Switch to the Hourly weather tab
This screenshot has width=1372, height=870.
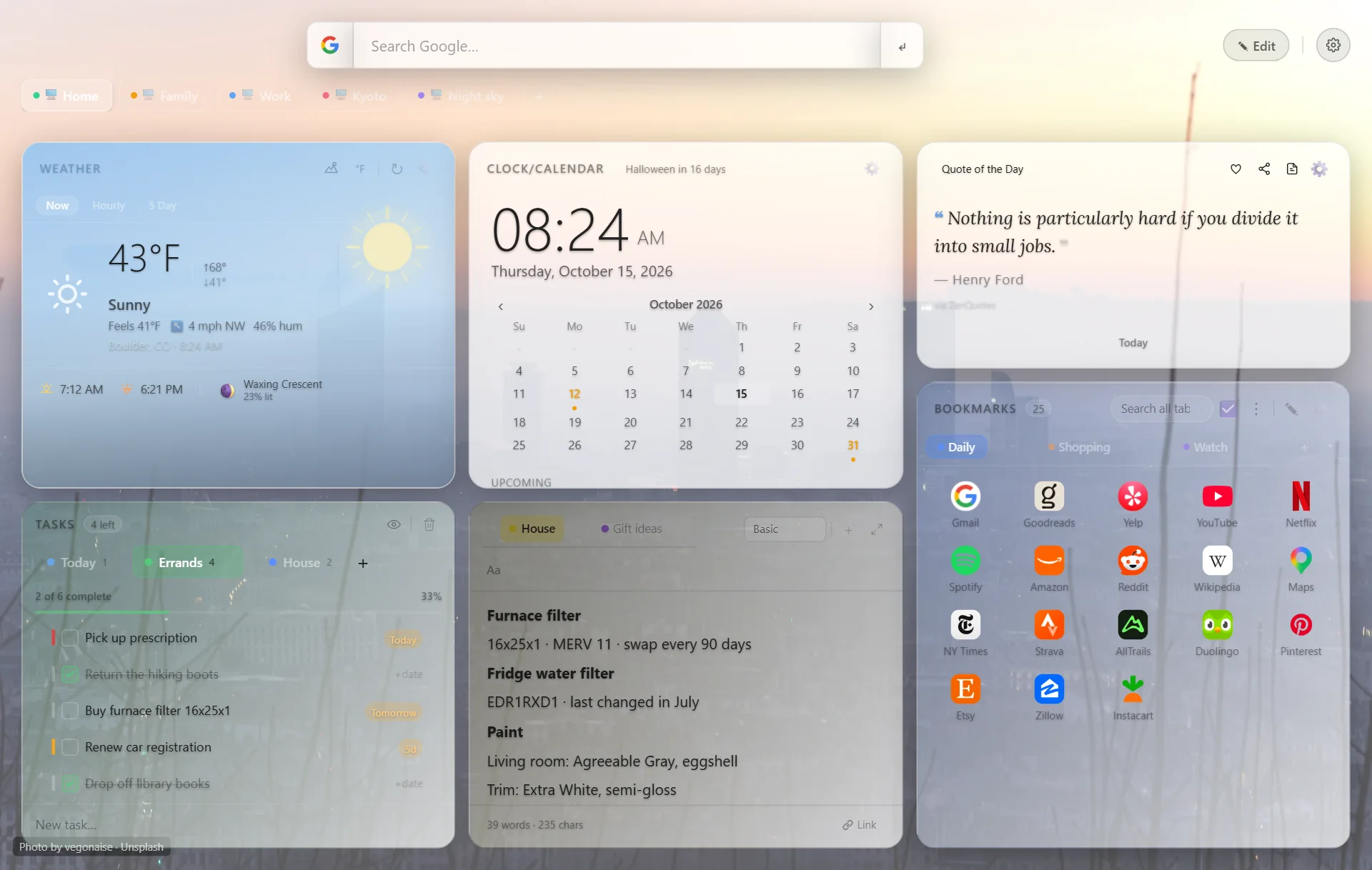coord(109,206)
